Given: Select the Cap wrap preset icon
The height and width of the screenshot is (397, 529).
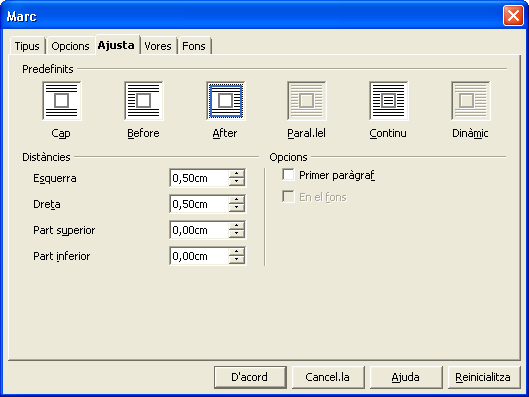Looking at the screenshot, I should (x=62, y=101).
